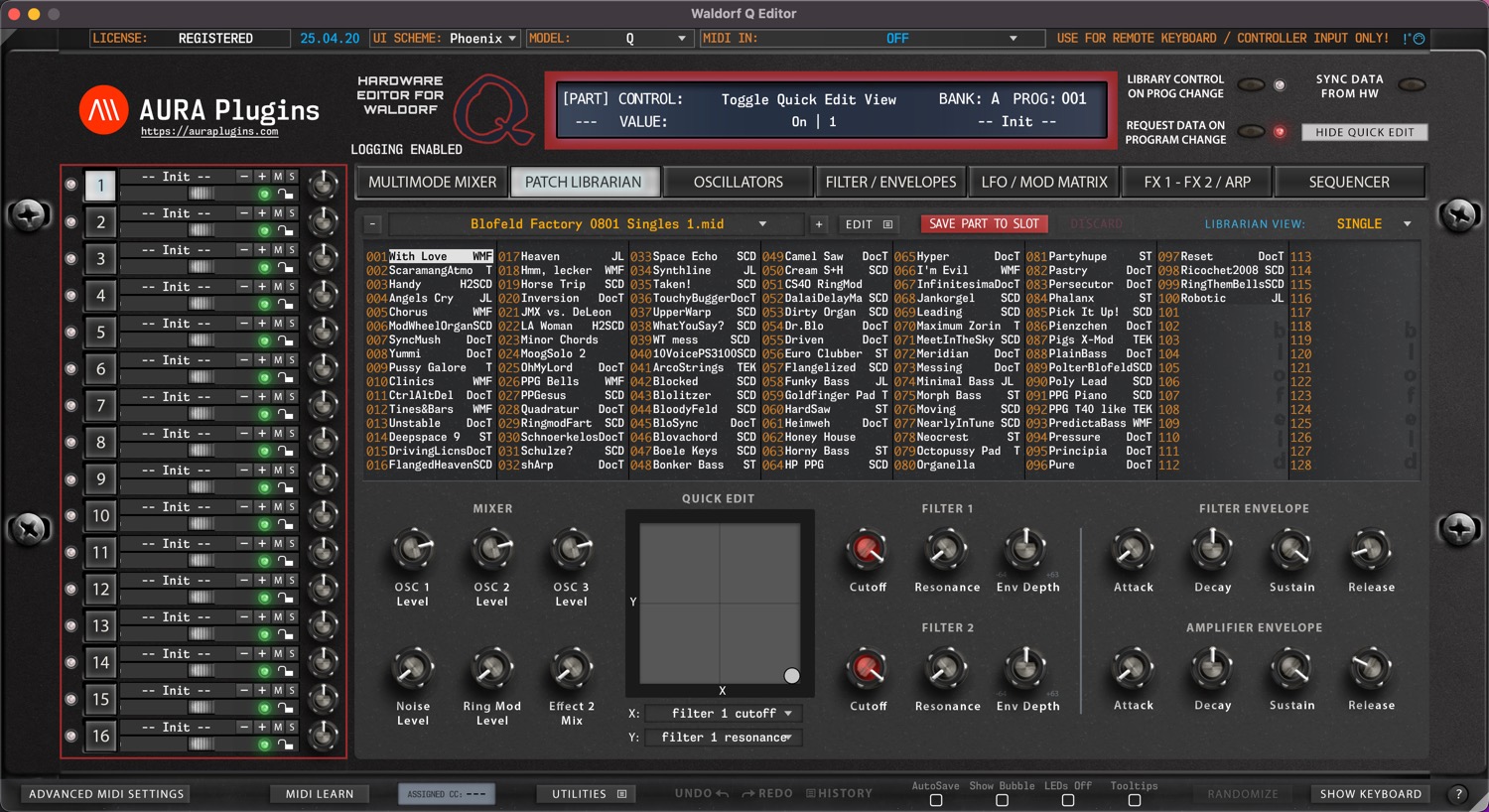The height and width of the screenshot is (812, 1489).
Task: Click the AURA Plugins red logo
Action: 104,109
